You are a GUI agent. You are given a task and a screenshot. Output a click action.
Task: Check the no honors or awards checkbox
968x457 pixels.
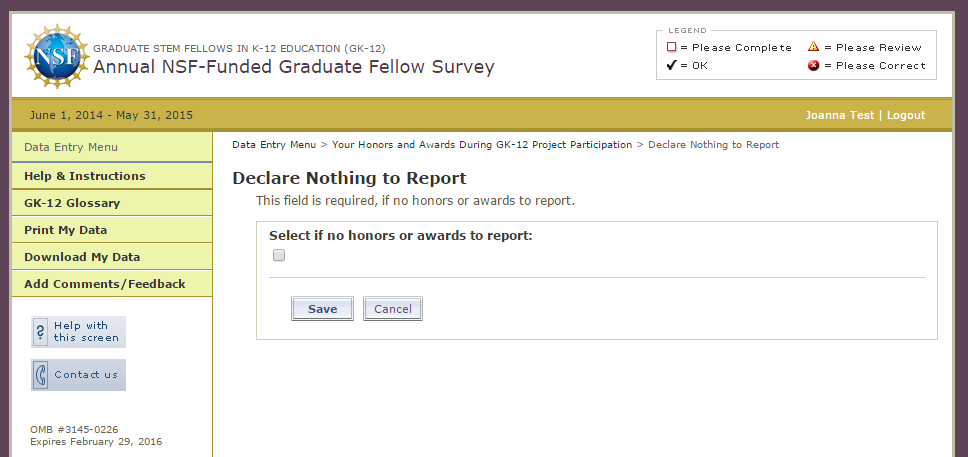tap(279, 255)
